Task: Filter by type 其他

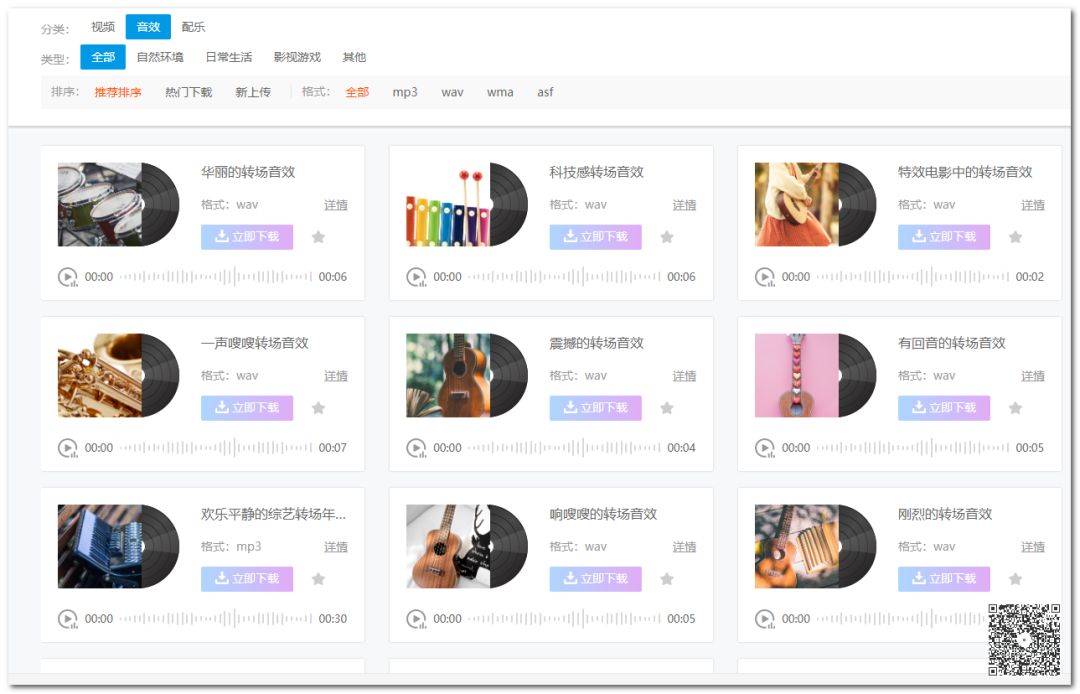Action: [354, 57]
